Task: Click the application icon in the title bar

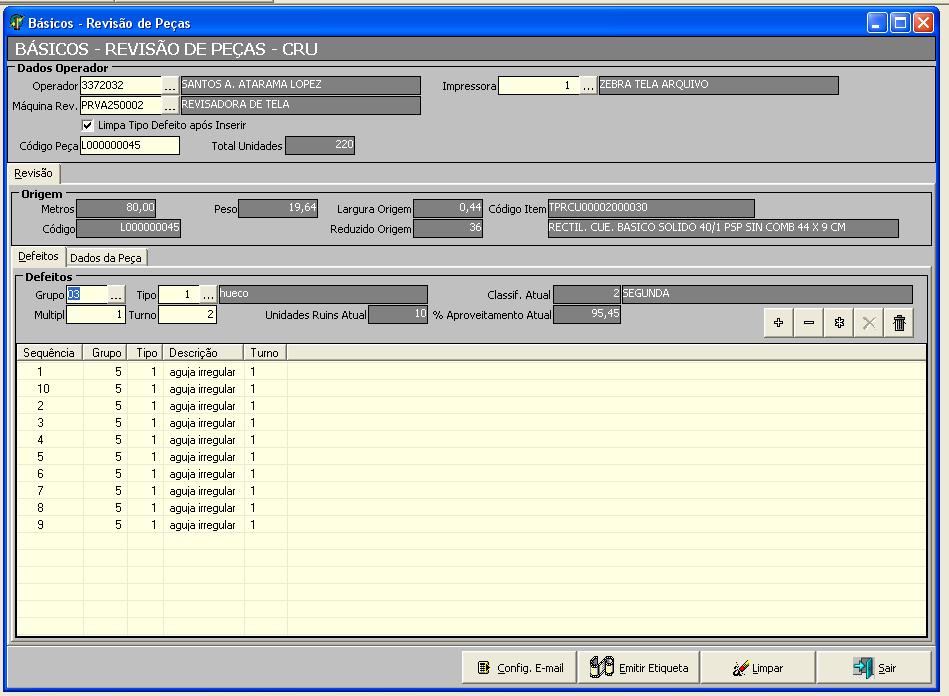Action: pos(17,22)
